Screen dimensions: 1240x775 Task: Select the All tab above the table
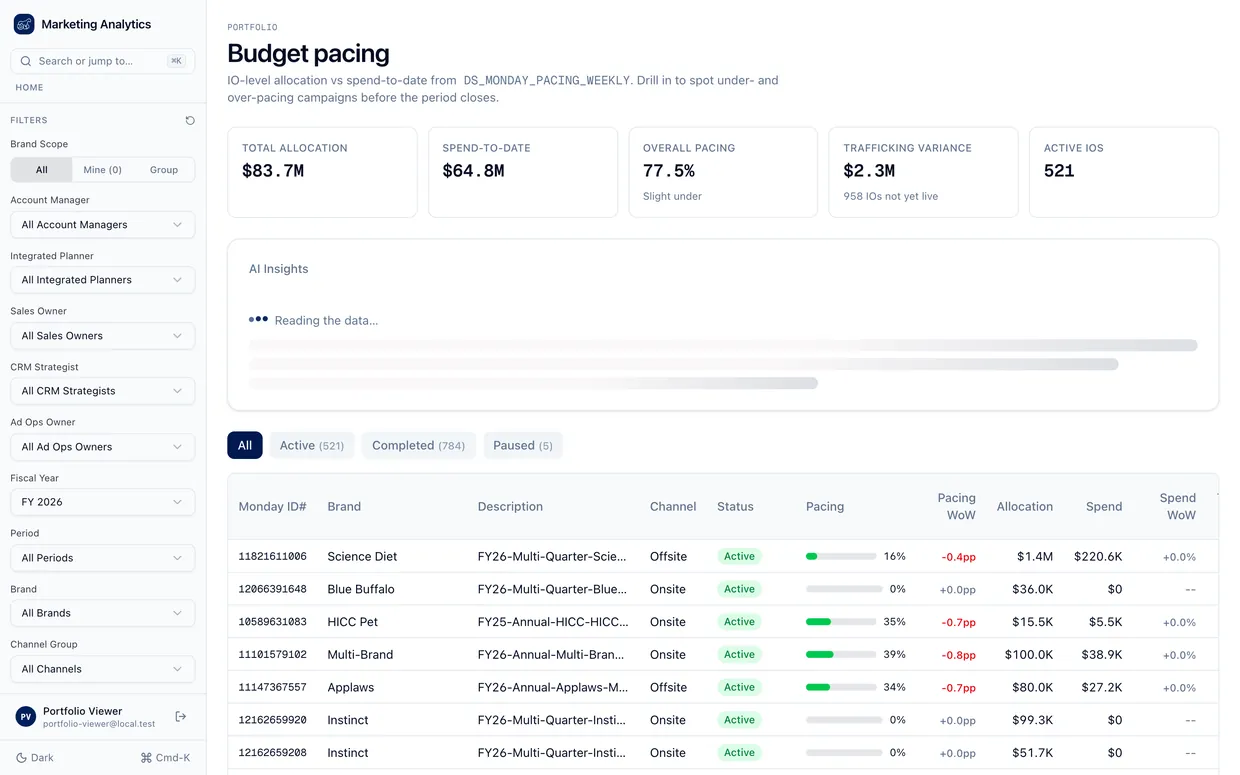[x=245, y=445]
